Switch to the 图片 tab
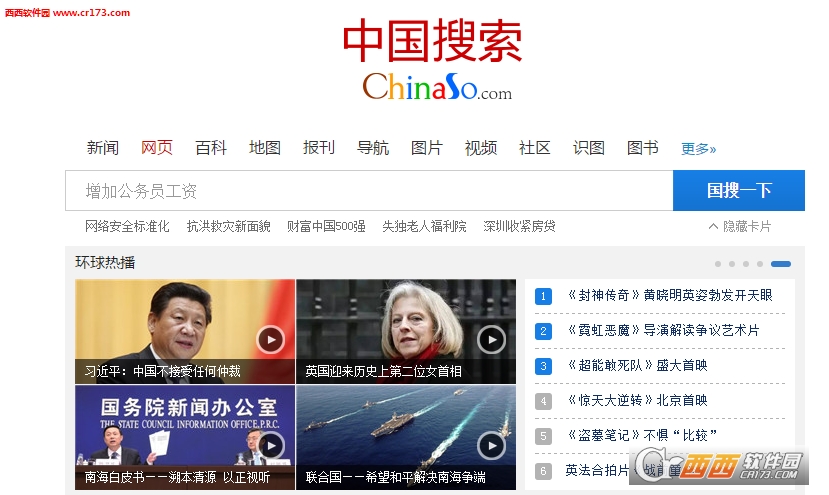Viewport: 829px width, 495px height. [x=427, y=148]
